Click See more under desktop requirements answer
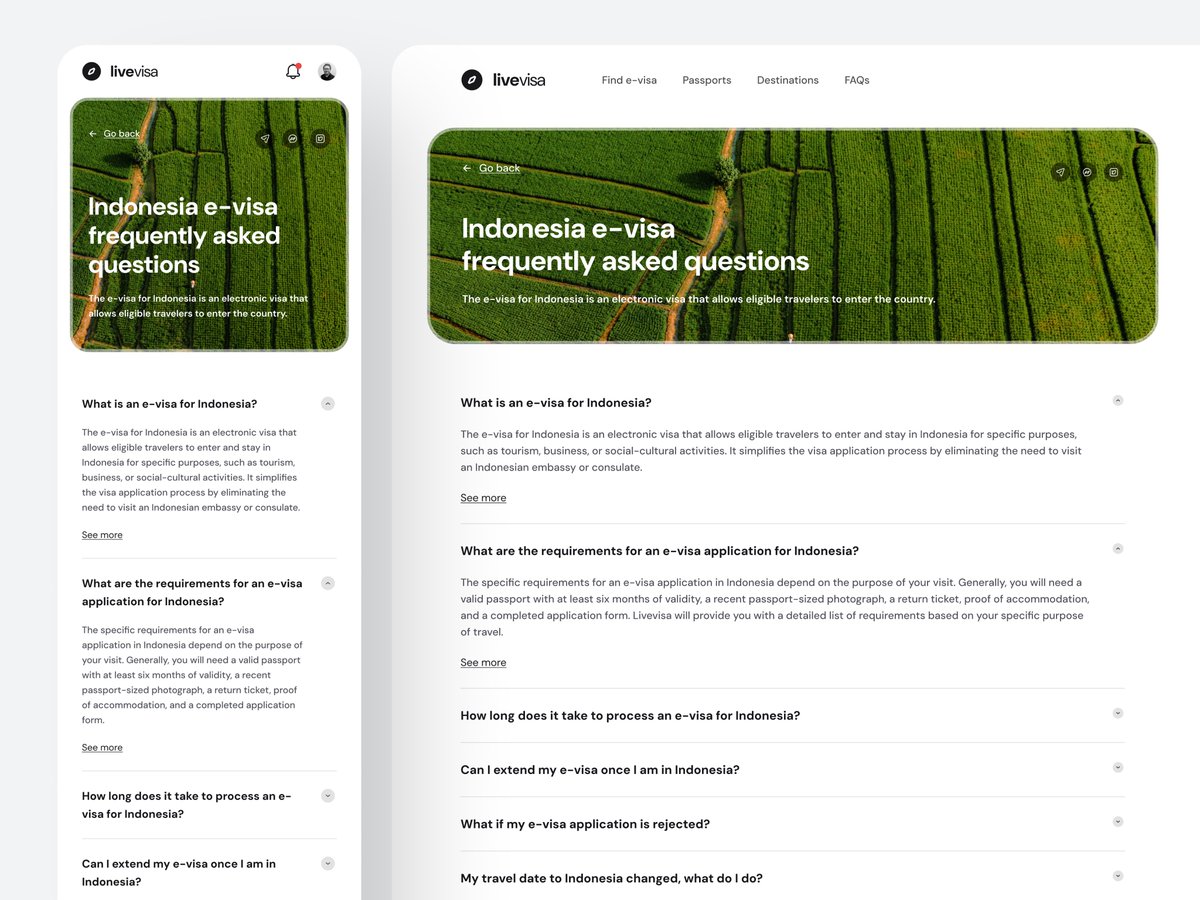Image resolution: width=1200 pixels, height=900 pixels. (483, 663)
